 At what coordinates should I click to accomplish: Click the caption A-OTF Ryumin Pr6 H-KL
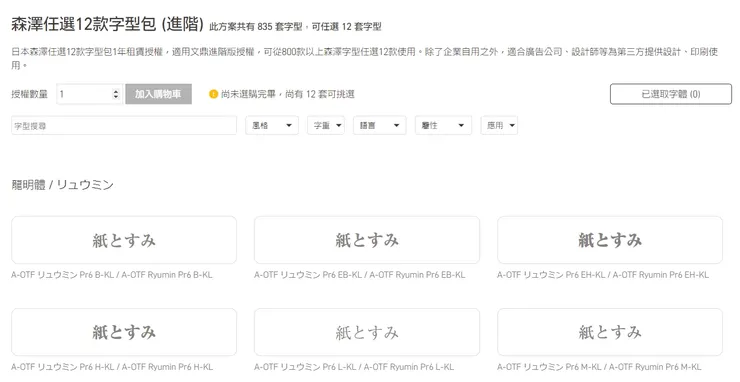coord(168,367)
